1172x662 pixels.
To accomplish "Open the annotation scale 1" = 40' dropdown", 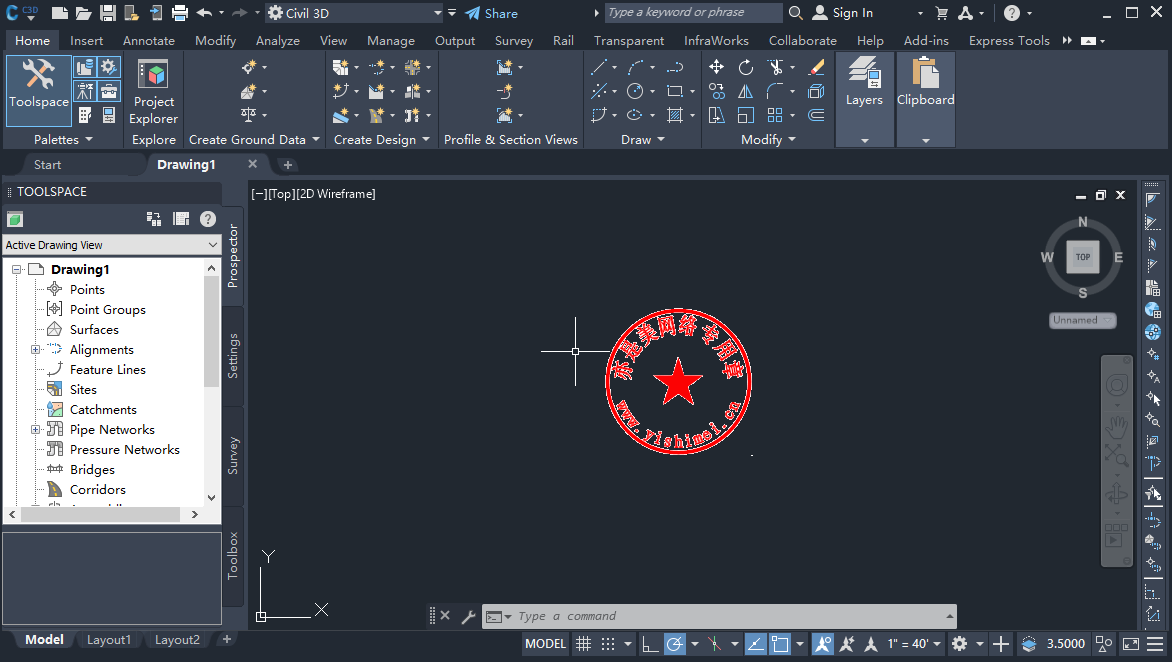I will 914,644.
